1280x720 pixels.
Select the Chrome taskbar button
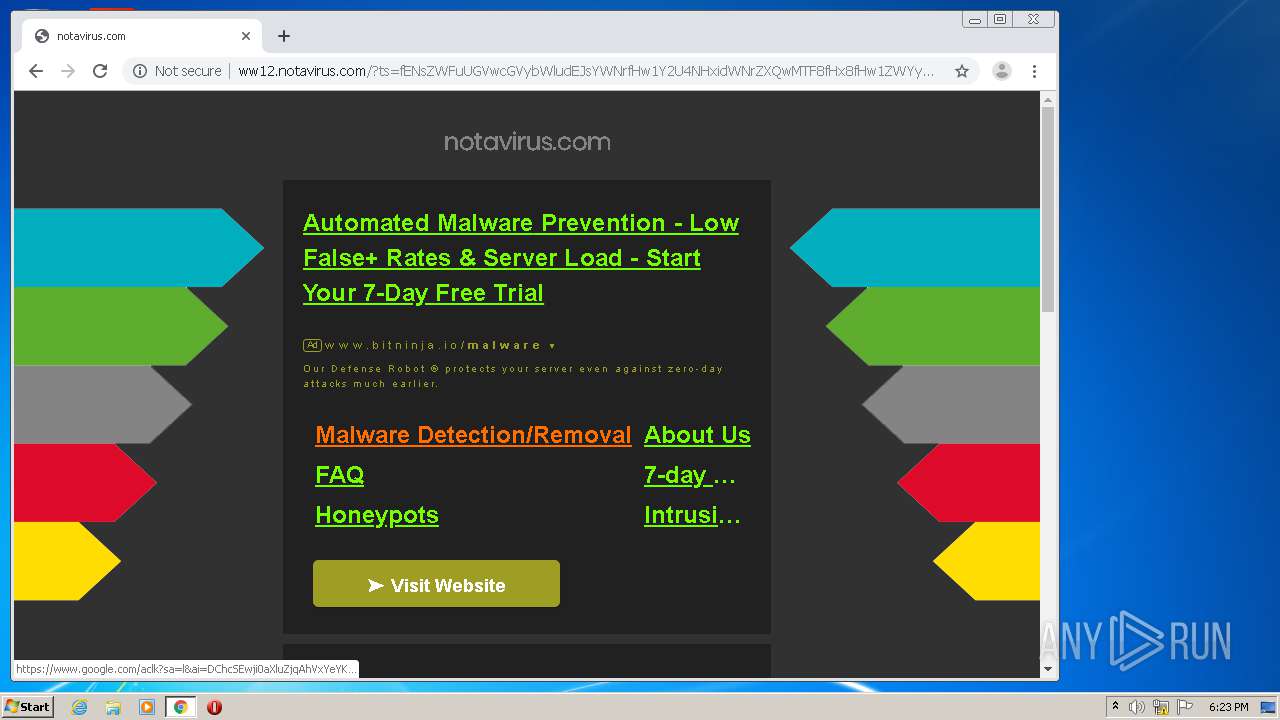click(x=181, y=707)
